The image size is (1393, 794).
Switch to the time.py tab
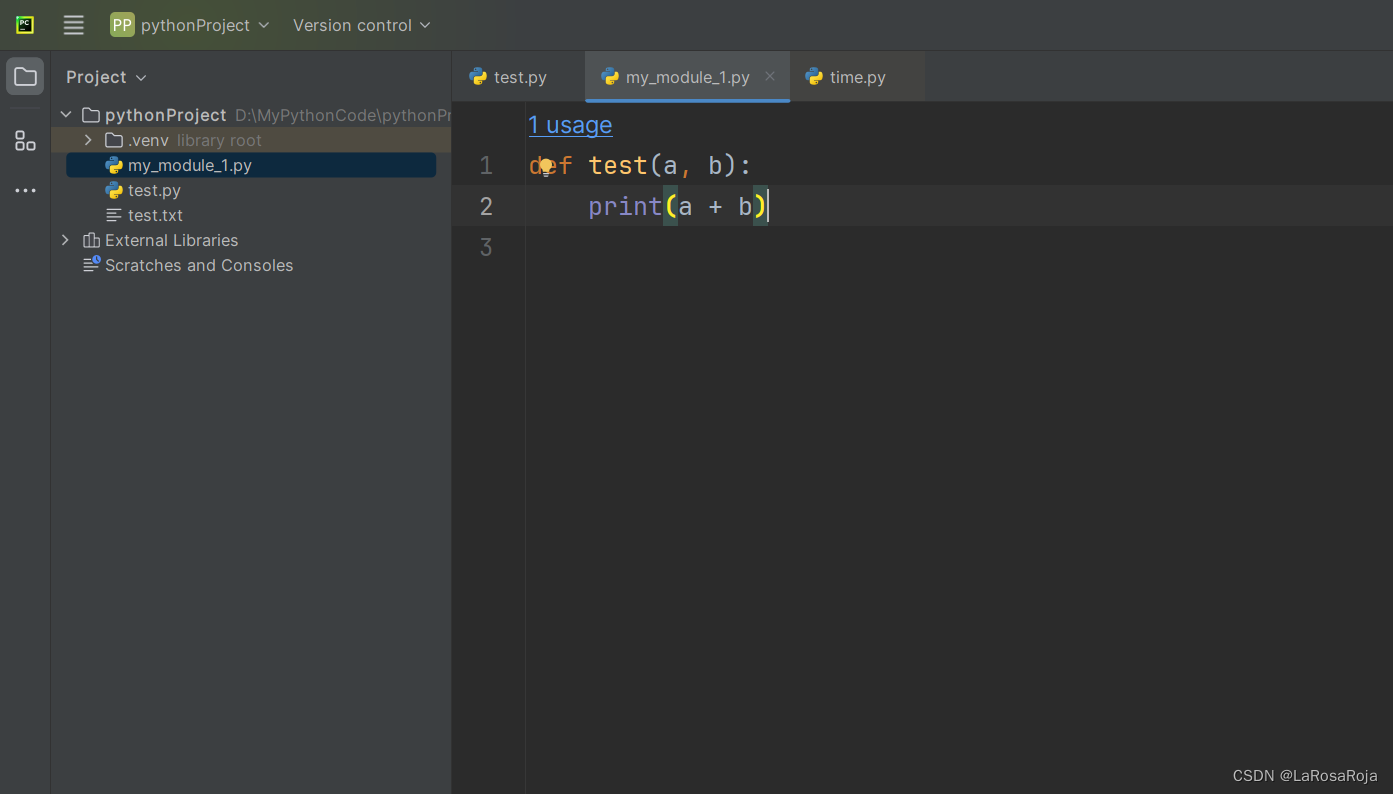(x=856, y=76)
